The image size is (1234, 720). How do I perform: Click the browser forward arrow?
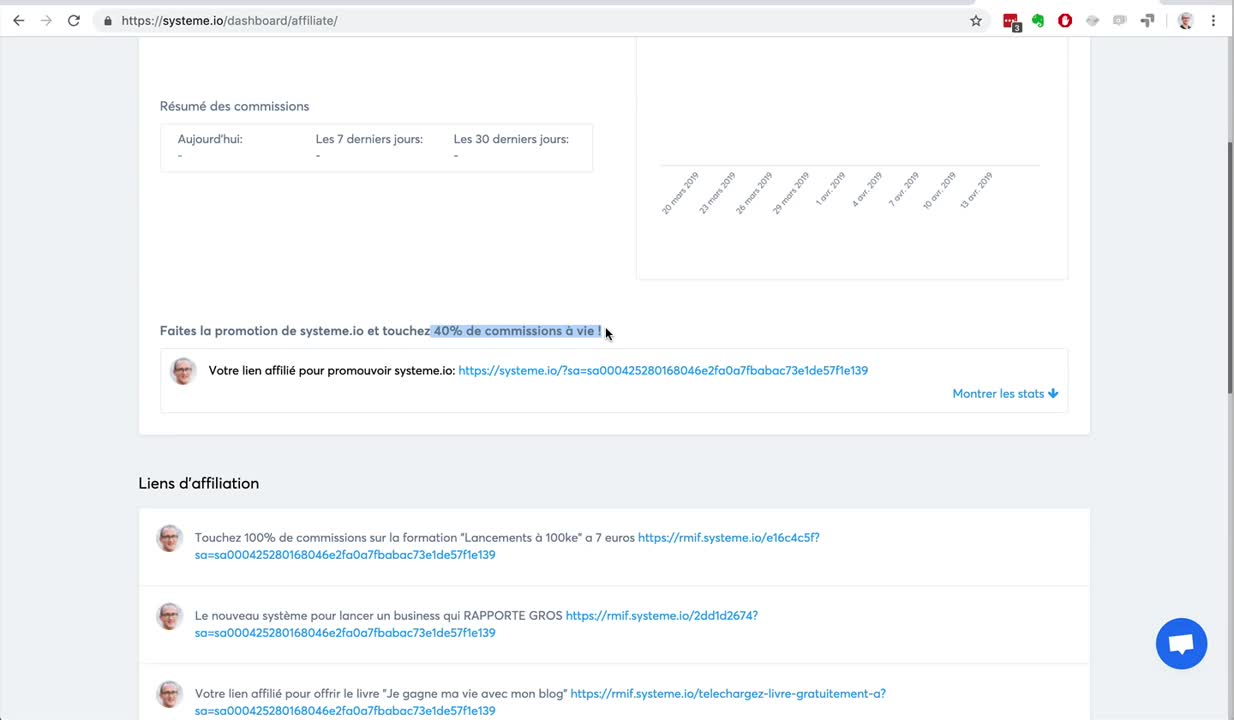point(46,20)
